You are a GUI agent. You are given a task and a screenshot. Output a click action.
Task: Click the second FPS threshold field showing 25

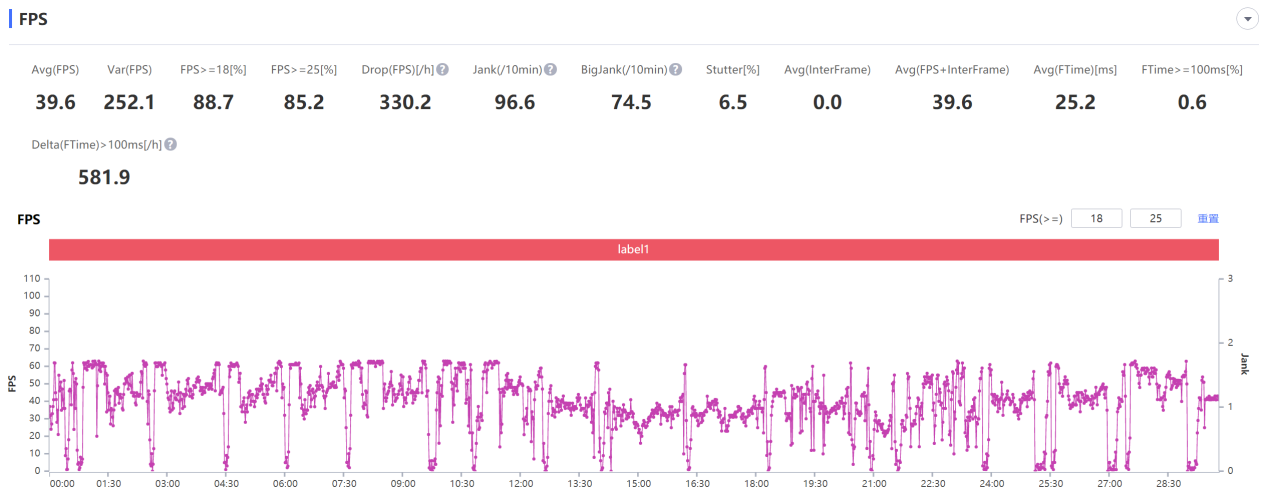(1155, 218)
